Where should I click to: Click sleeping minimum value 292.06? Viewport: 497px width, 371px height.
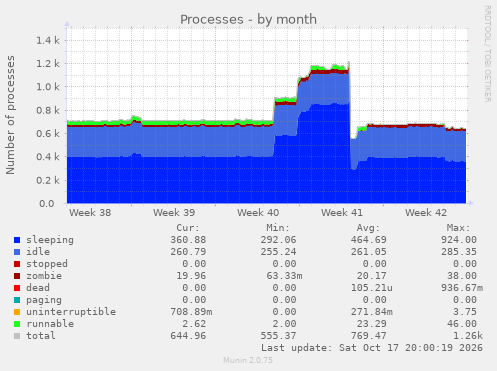pyautogui.click(x=278, y=240)
